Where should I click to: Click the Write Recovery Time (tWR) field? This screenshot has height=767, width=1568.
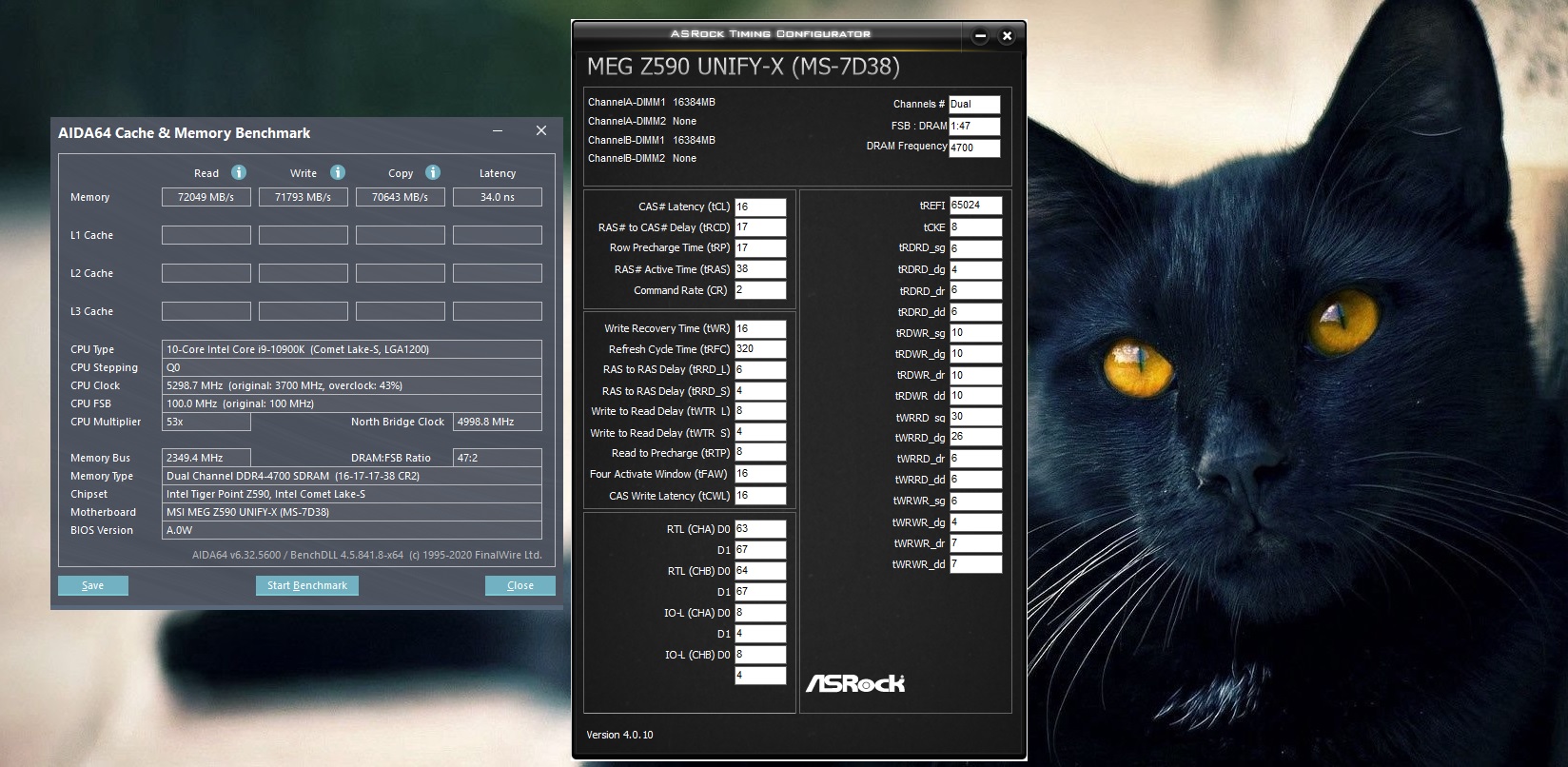(760, 328)
